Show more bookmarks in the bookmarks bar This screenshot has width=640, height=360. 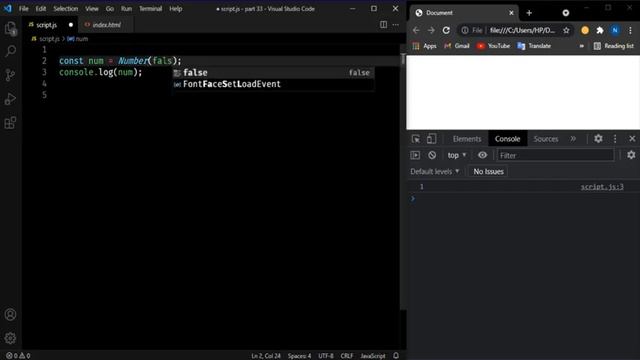[582, 46]
